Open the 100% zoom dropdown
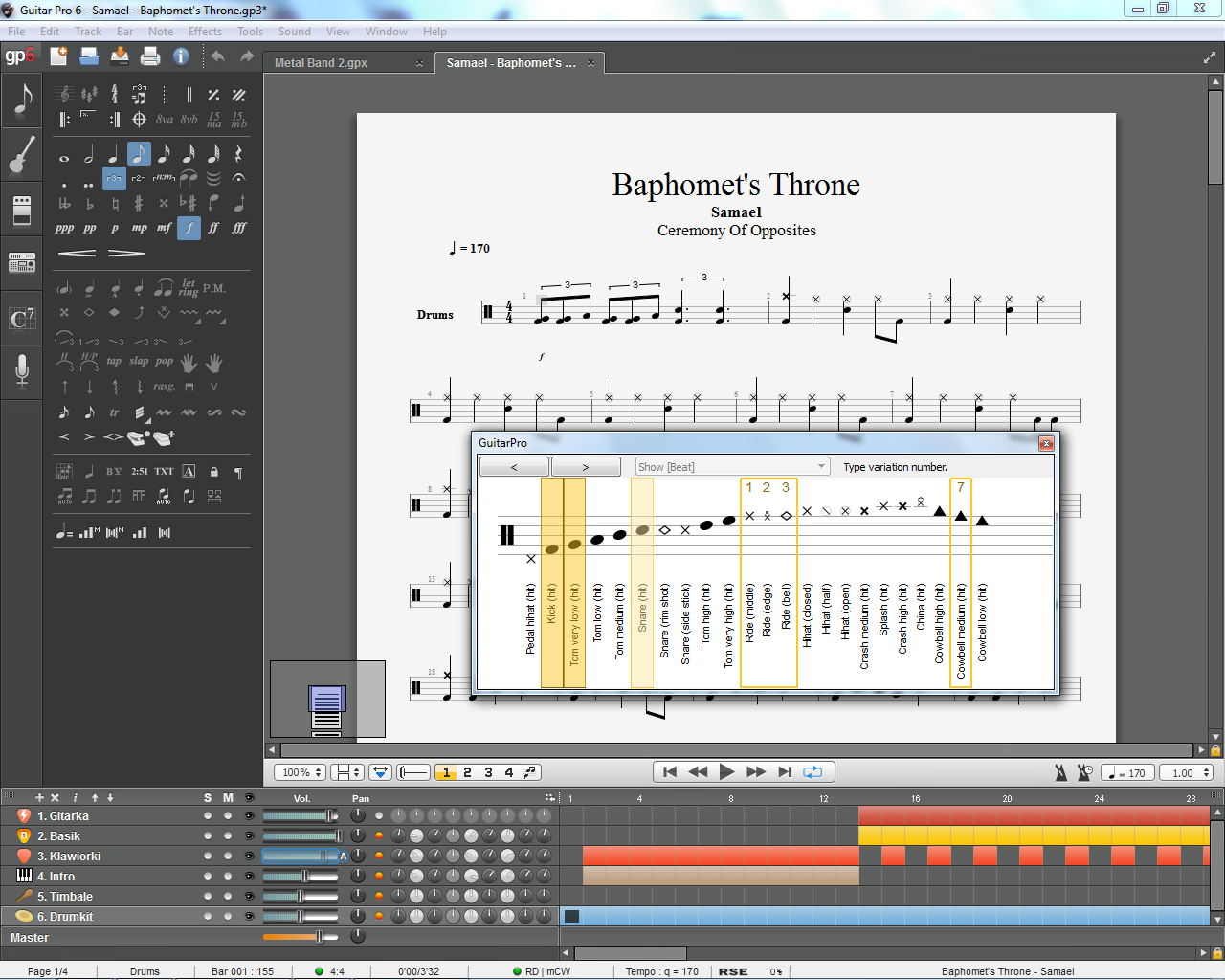The image size is (1225, 980). (301, 772)
